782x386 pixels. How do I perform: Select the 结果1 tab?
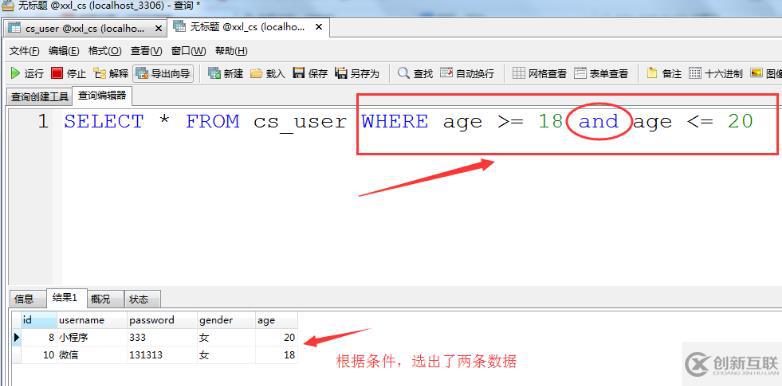65,298
